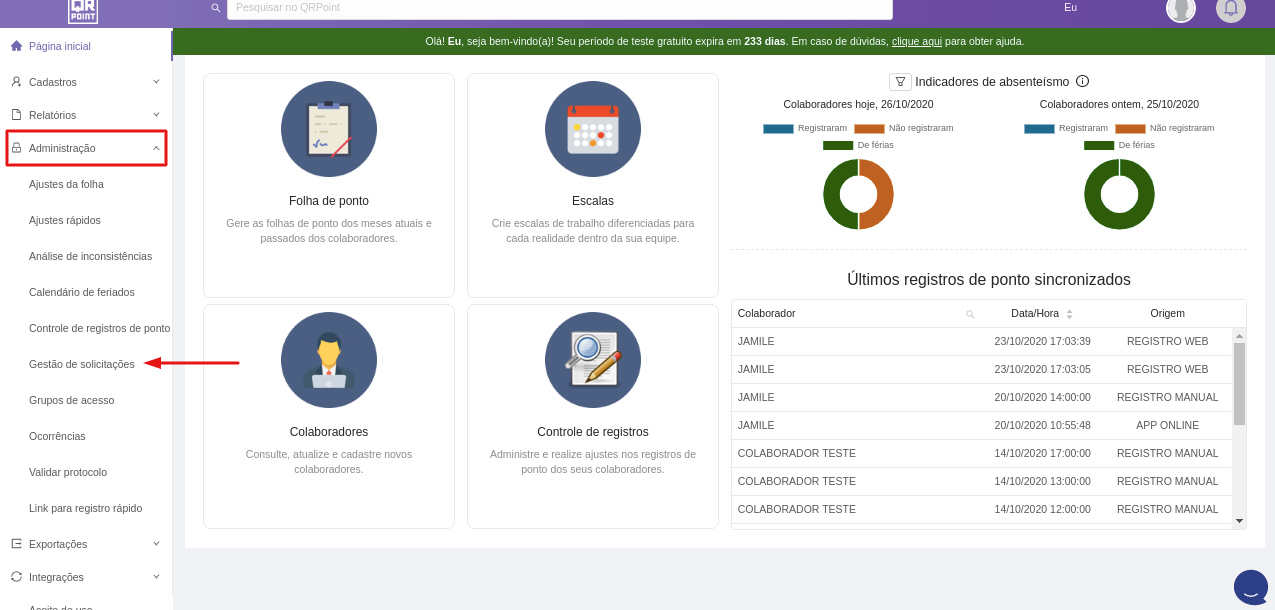The width and height of the screenshot is (1275, 610).
Task: Open Gestão de solicitações
Action: [x=82, y=364]
